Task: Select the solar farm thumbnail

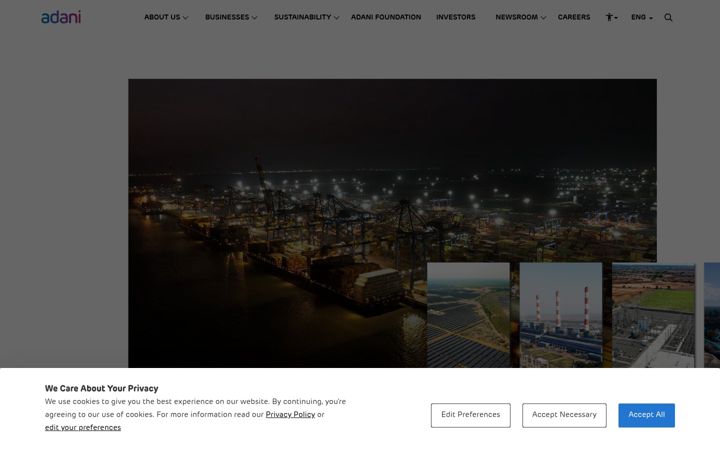Action: [468, 315]
